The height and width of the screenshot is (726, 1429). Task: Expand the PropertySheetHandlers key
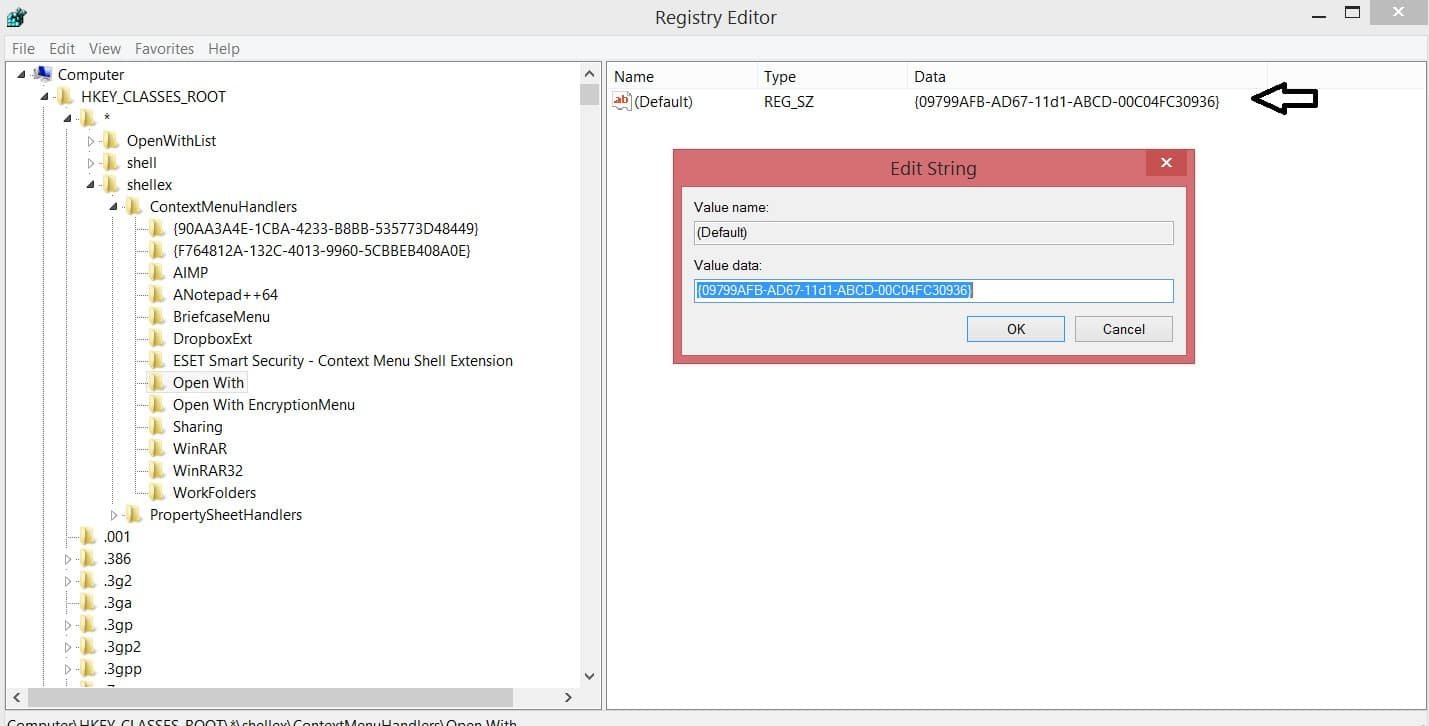coord(114,515)
